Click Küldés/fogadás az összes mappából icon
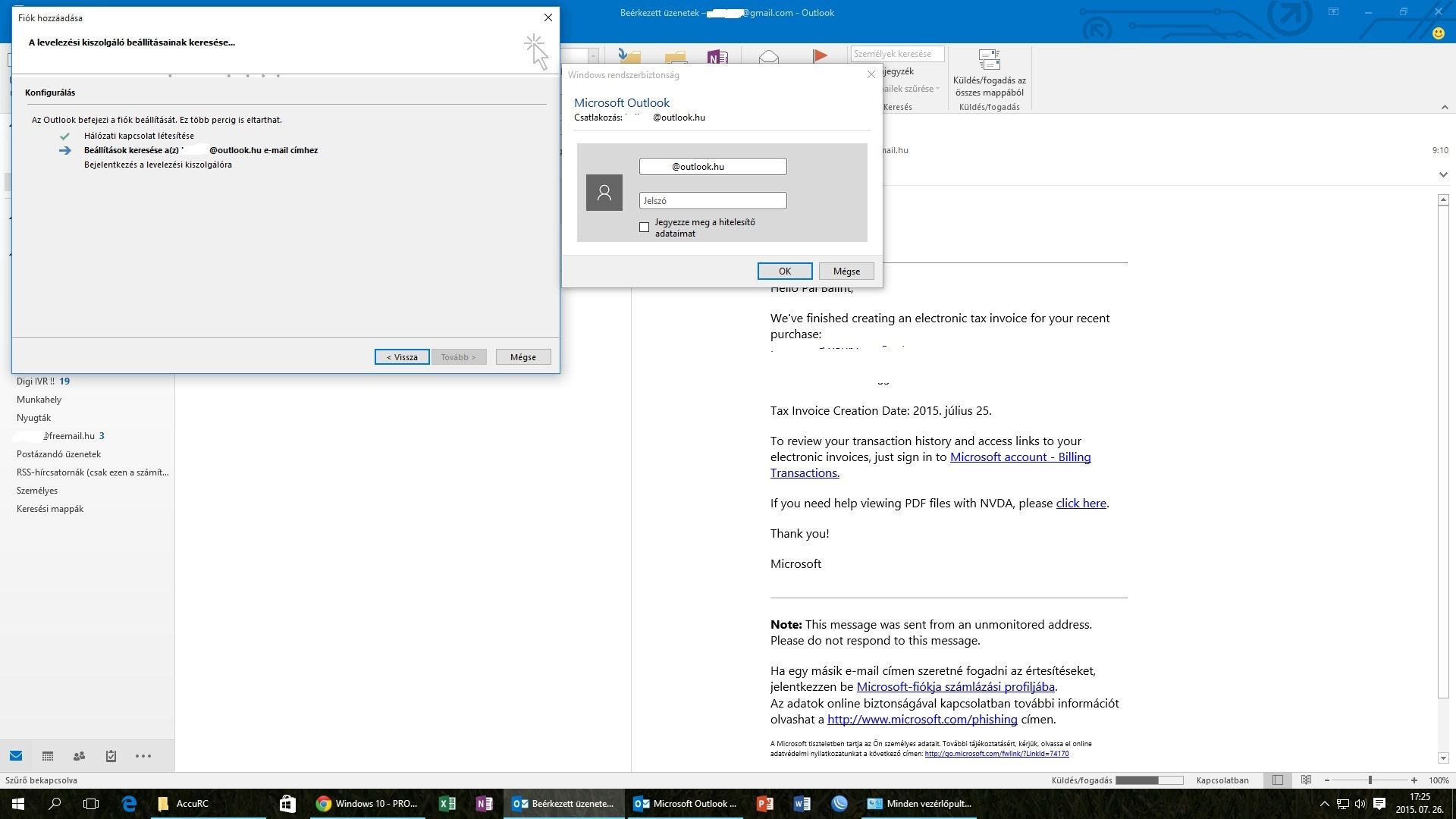This screenshot has width=1456, height=819. click(989, 60)
